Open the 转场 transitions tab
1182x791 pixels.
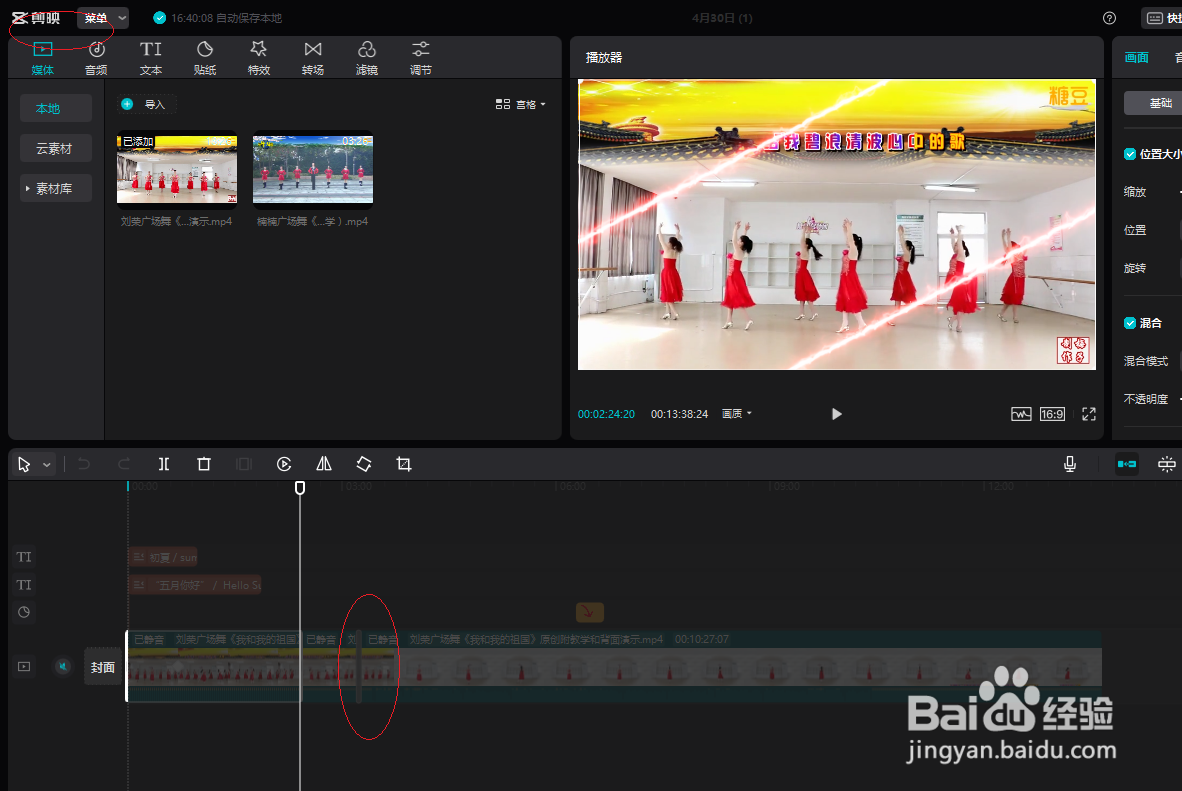[313, 58]
